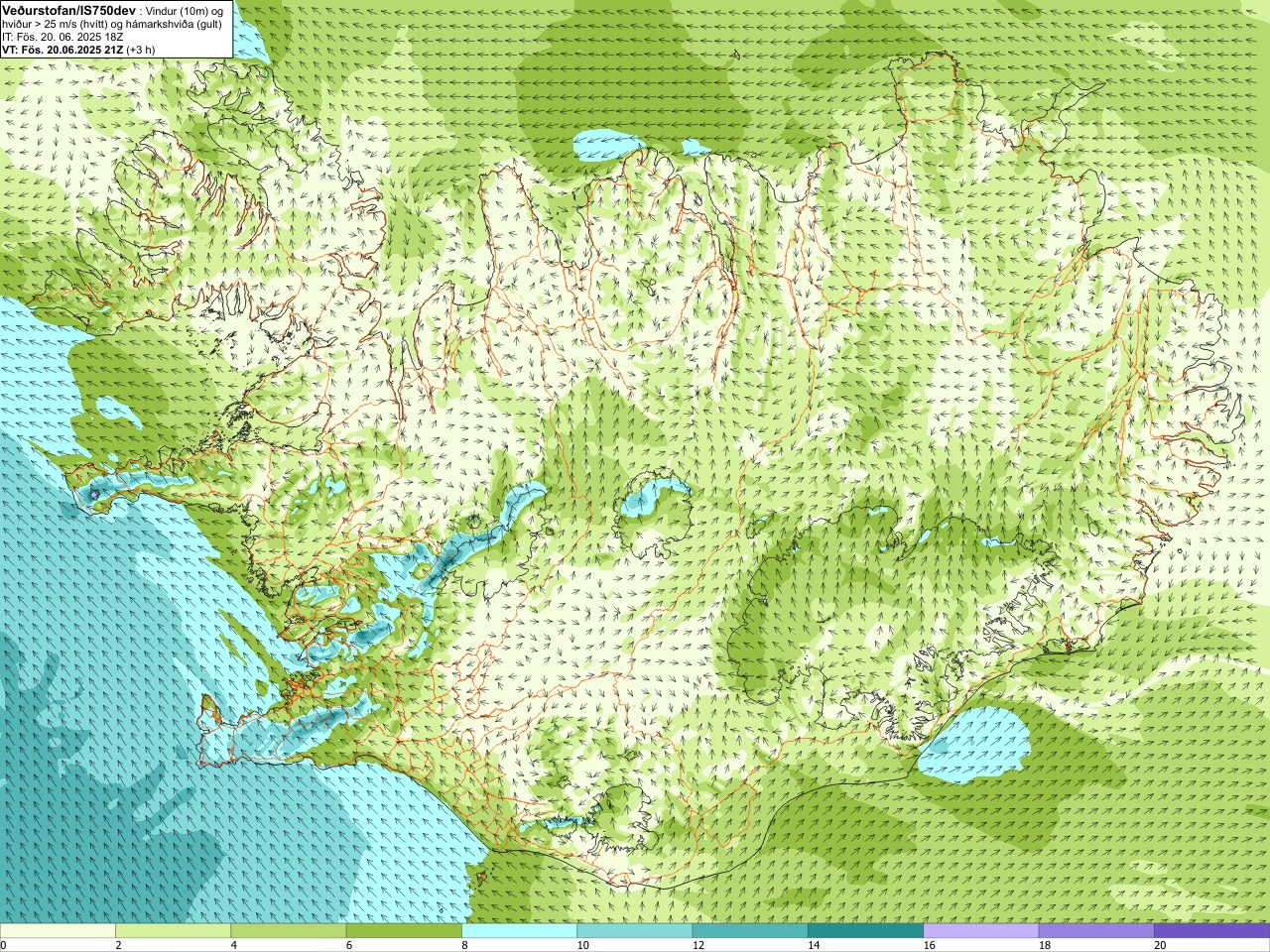Pick the teal 12–14 m/s legend swatch
This screenshot has width=1270, height=952.
750,931
